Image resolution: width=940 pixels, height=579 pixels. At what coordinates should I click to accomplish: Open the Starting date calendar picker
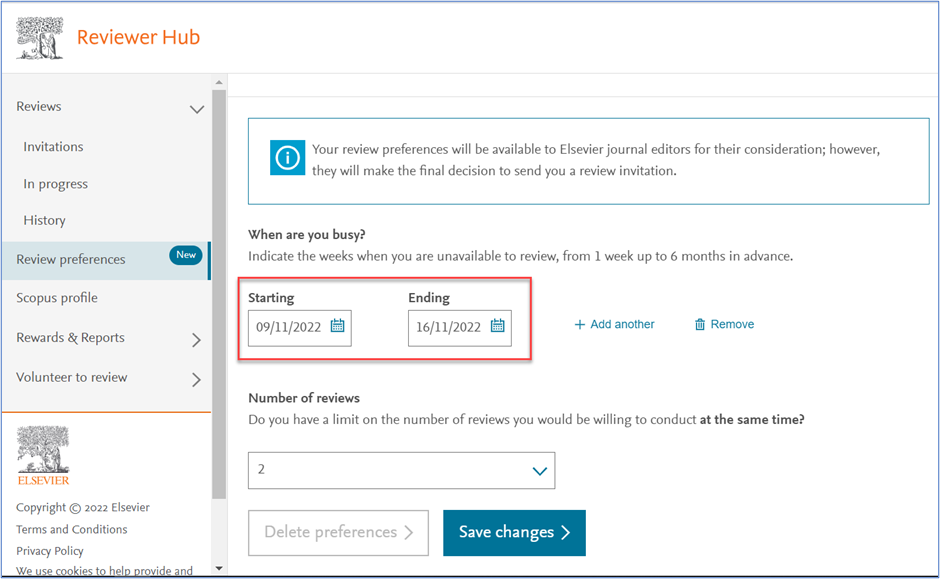pos(338,325)
